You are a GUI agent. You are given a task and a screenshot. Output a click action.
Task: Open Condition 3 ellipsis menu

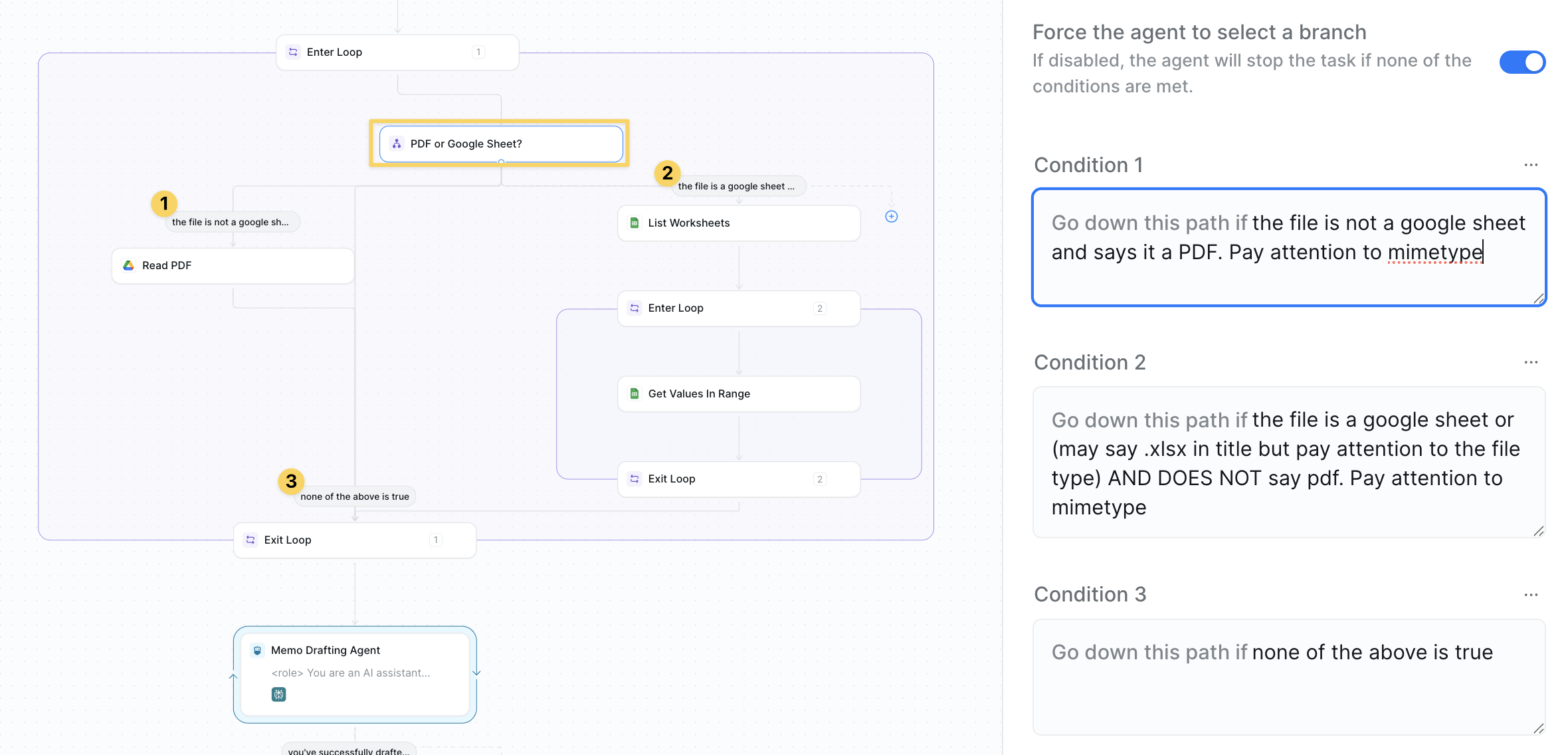[1531, 595]
